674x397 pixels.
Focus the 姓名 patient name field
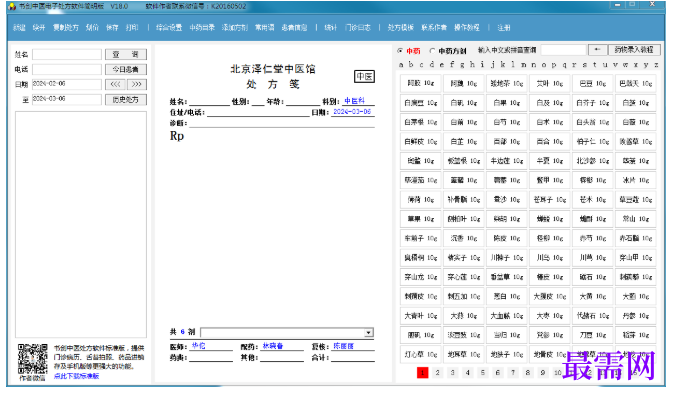[67, 54]
